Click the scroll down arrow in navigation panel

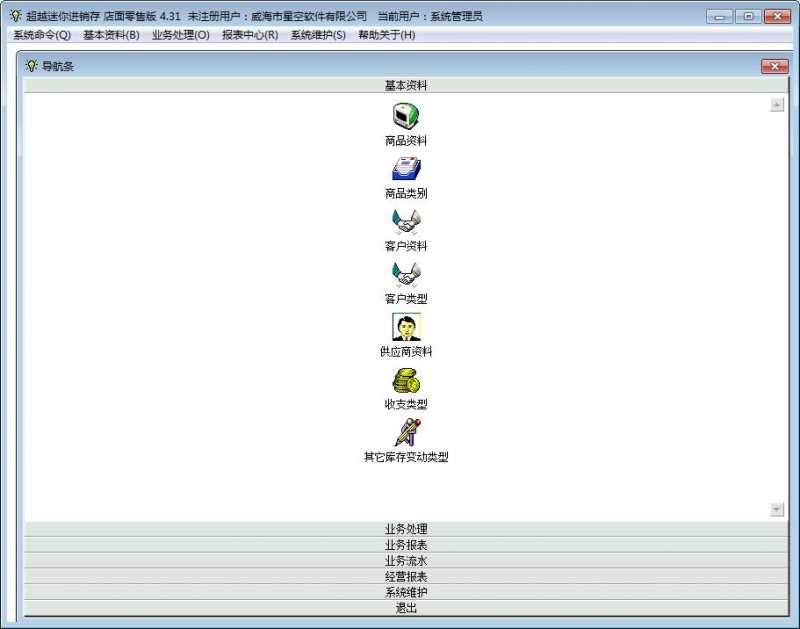point(777,510)
